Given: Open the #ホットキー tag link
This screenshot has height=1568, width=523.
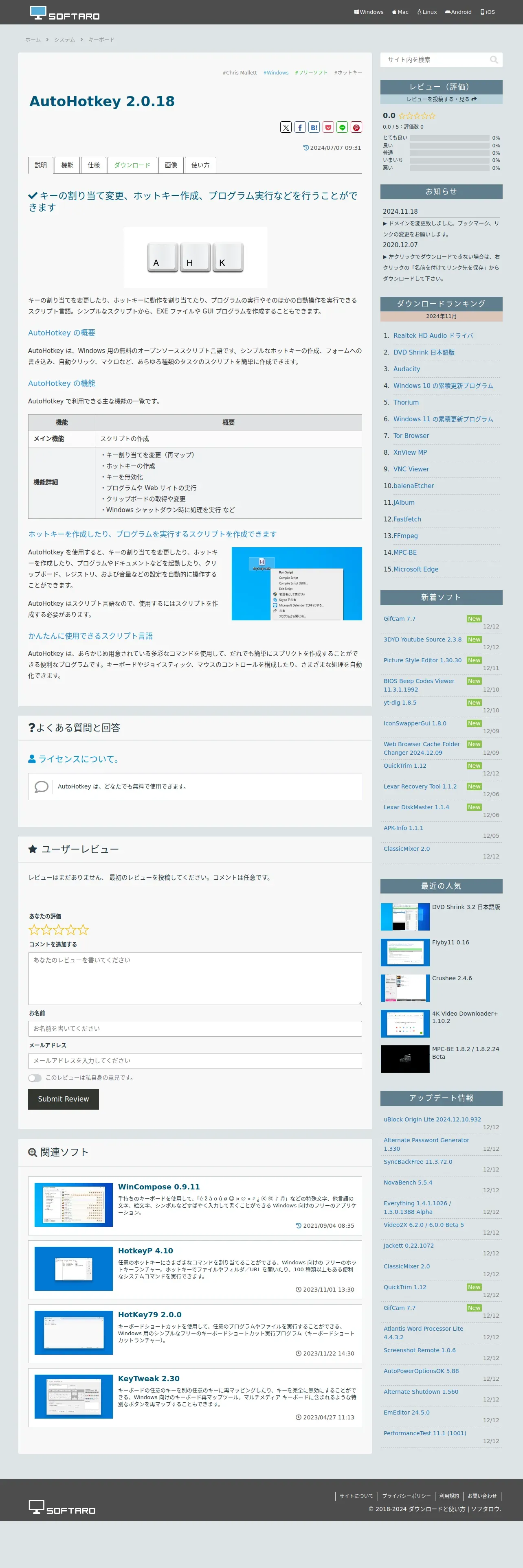Looking at the screenshot, I should 348,72.
